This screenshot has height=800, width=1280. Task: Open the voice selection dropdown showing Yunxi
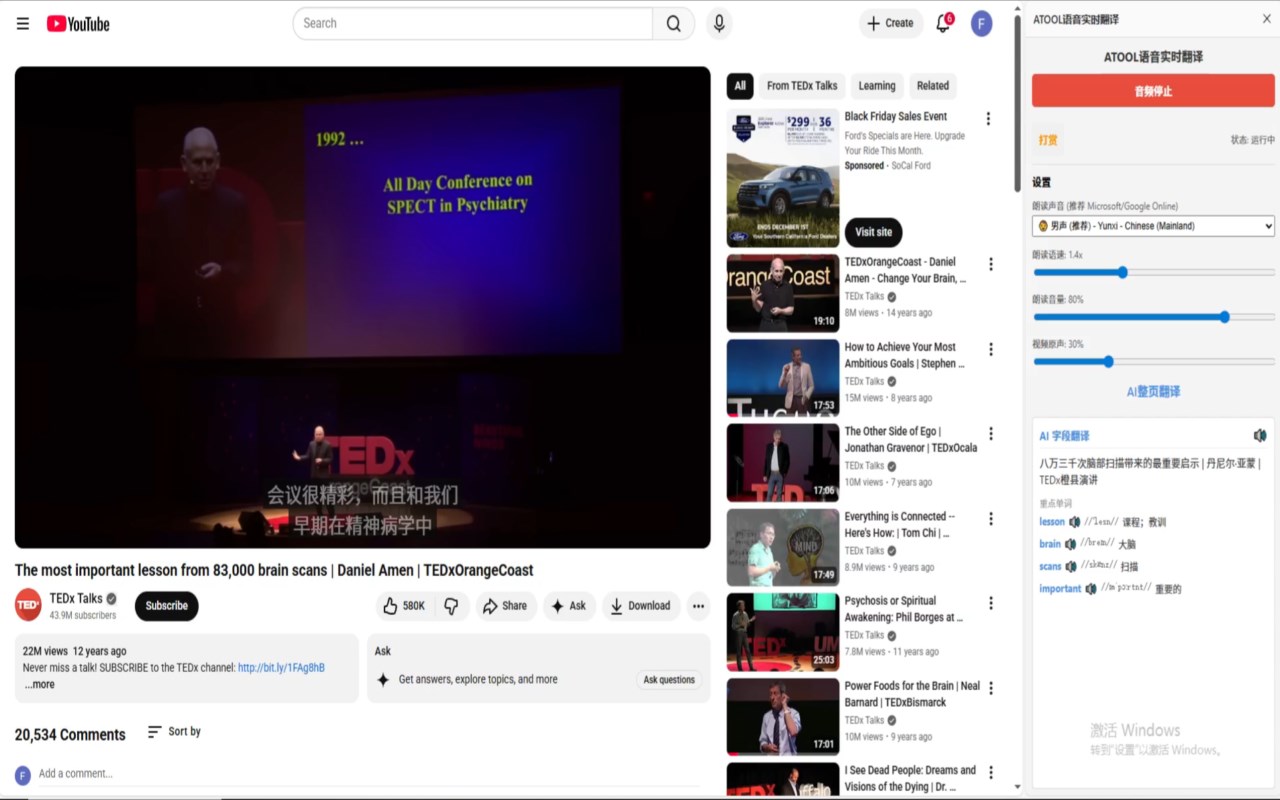1153,226
